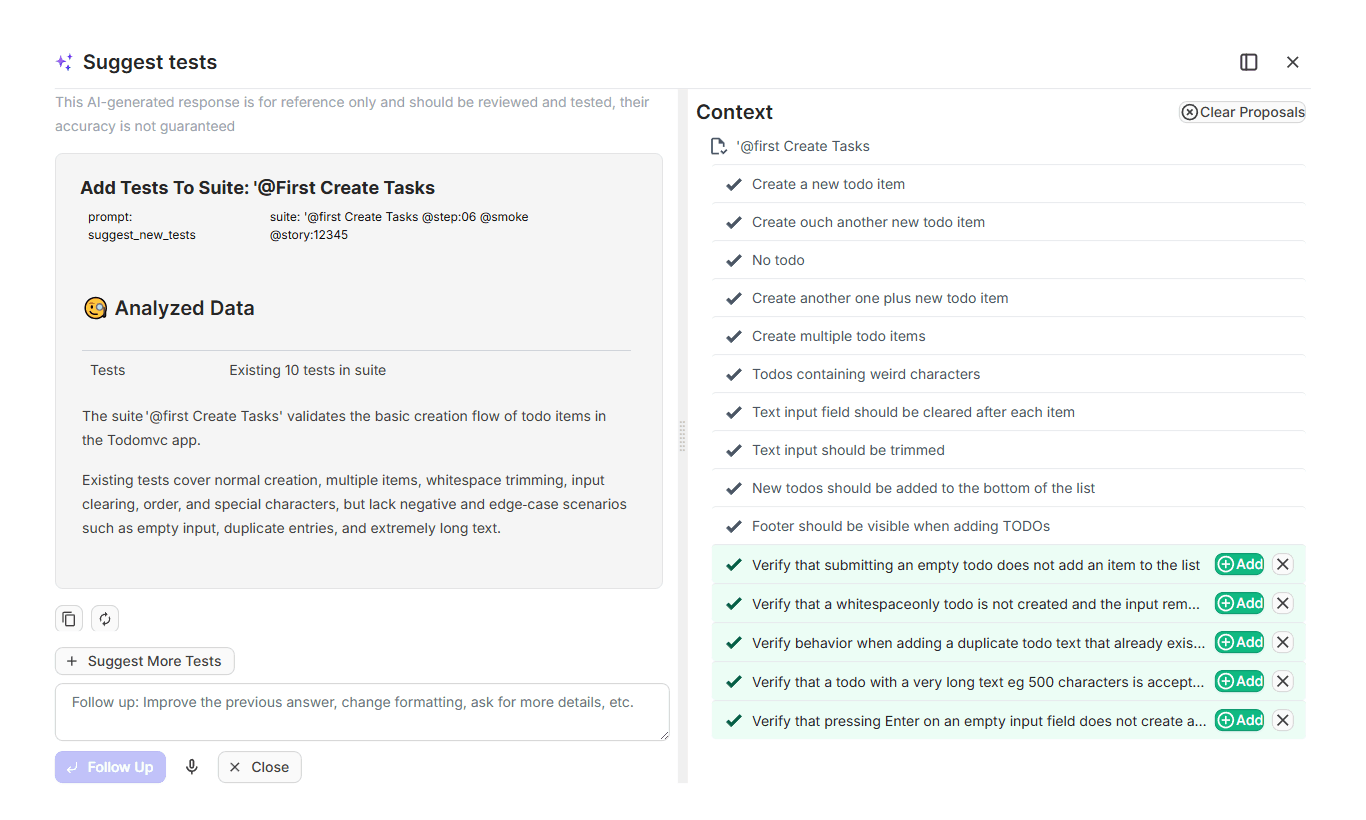
Task: Select 'Create another one plus new todo item'
Action: click(1008, 298)
